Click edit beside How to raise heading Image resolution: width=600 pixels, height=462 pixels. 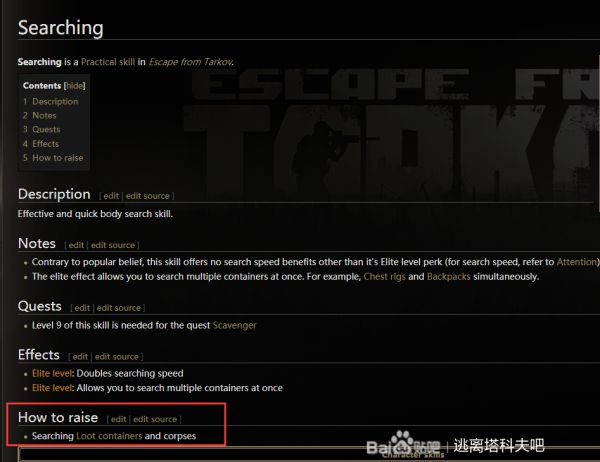[x=118, y=420]
